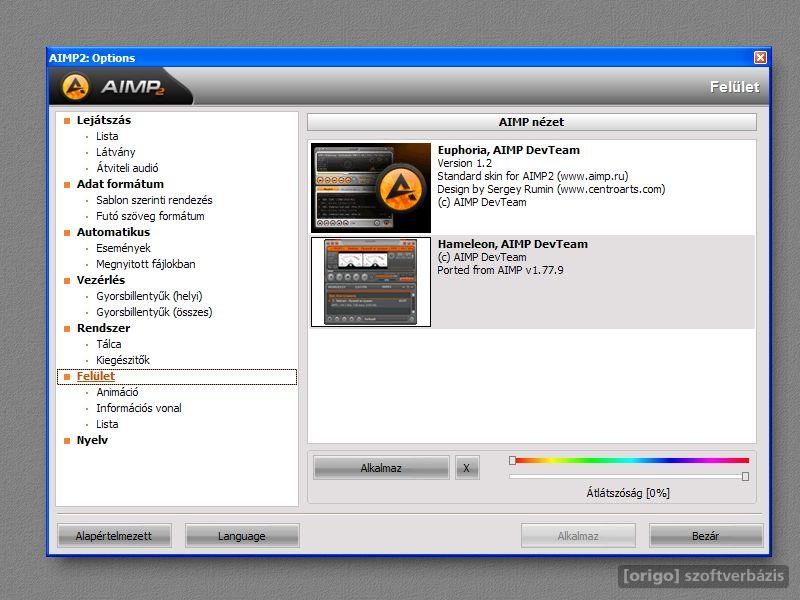Image resolution: width=800 pixels, height=600 pixels.
Task: Select Gyorsbillentyűk (összes)
Action: [x=154, y=312]
